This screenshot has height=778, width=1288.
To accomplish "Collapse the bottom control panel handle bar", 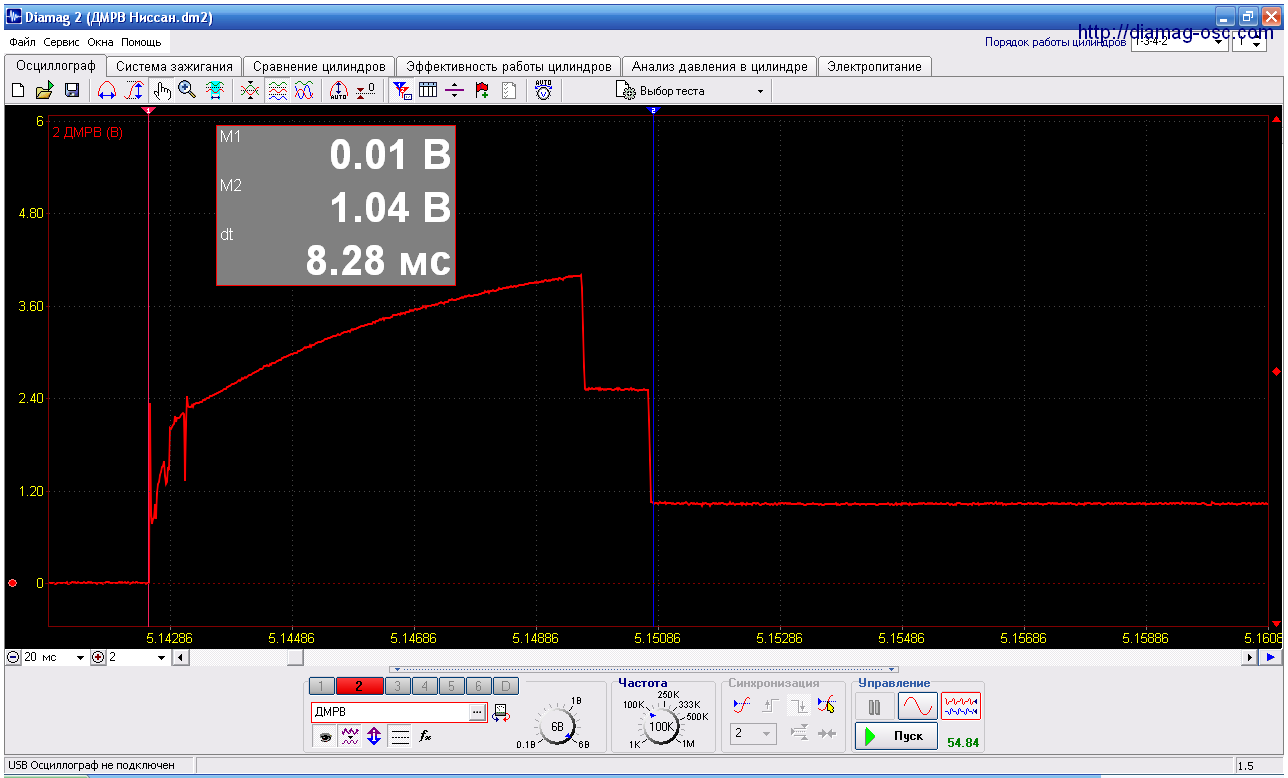I will click(x=644, y=669).
